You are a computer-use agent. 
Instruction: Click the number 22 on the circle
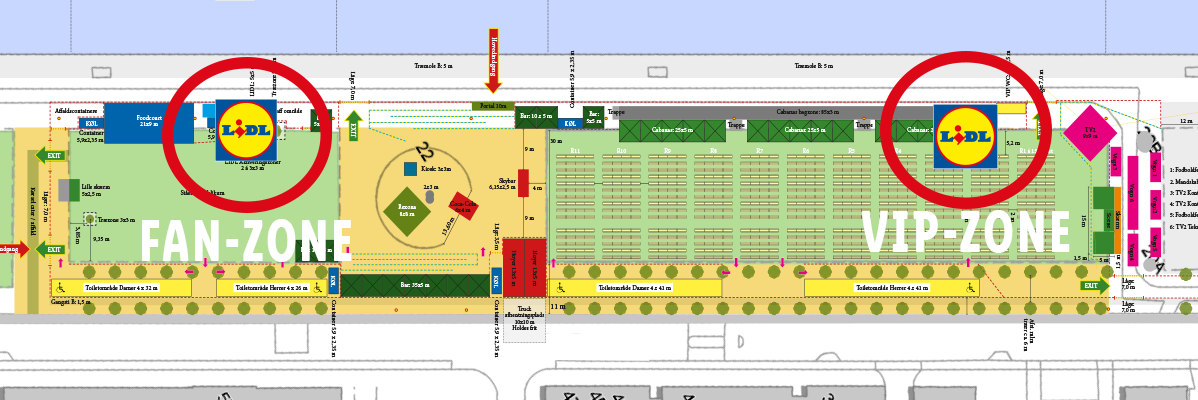point(426,153)
